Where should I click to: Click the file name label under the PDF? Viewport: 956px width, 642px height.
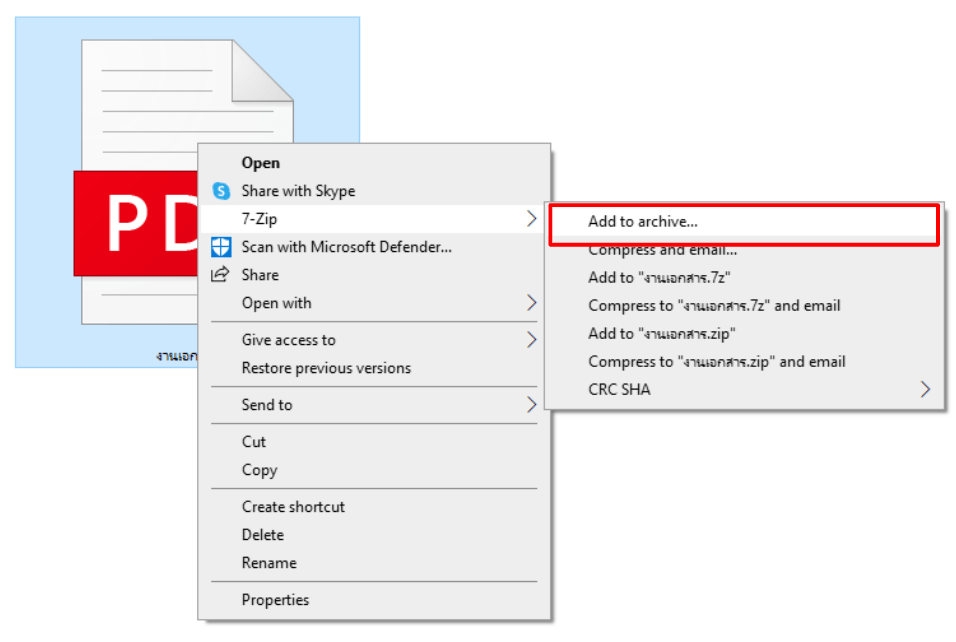coord(176,355)
